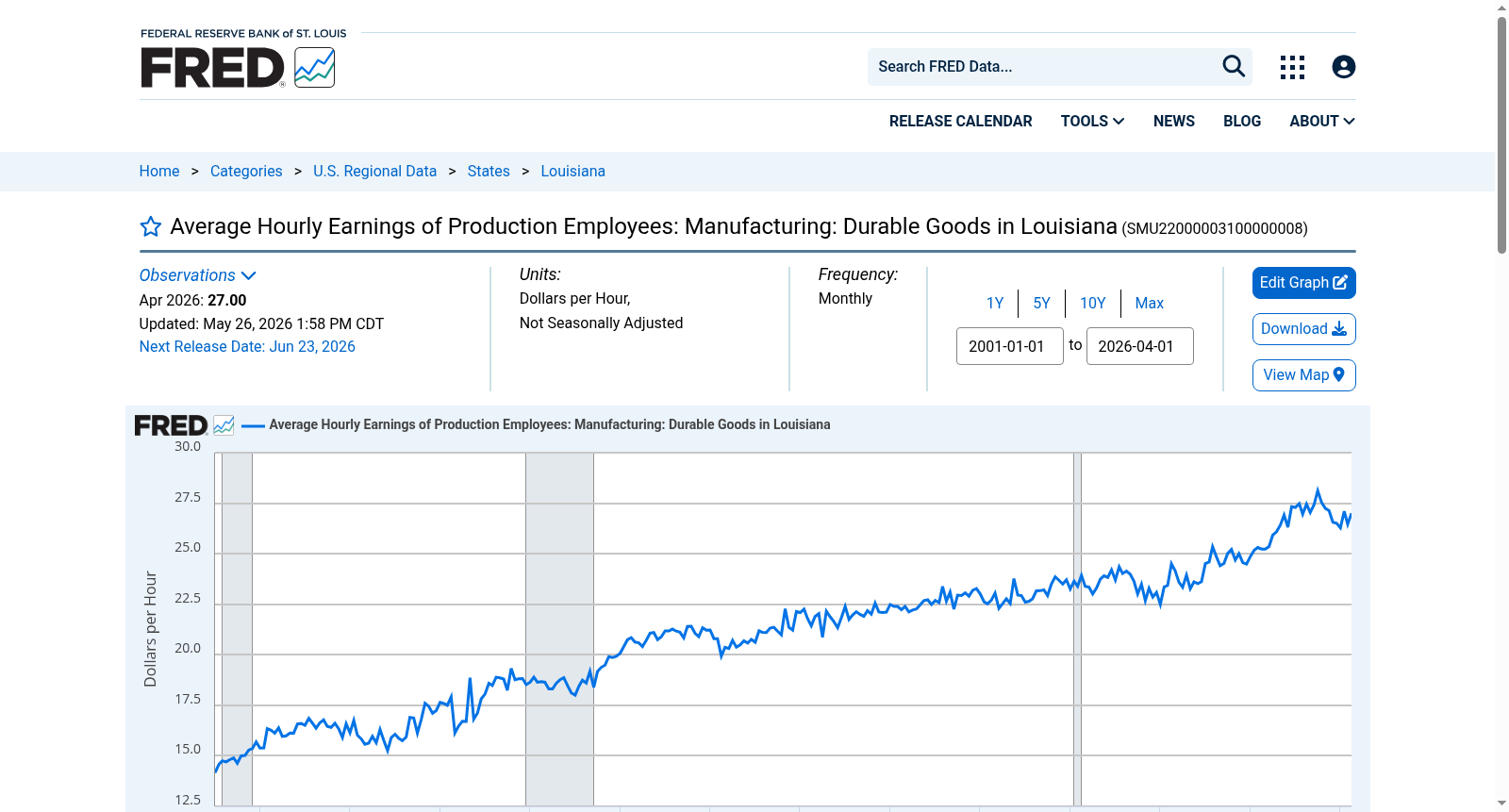Click the scrollbar down arrow
This screenshot has width=1509, height=812.
[x=1501, y=804]
